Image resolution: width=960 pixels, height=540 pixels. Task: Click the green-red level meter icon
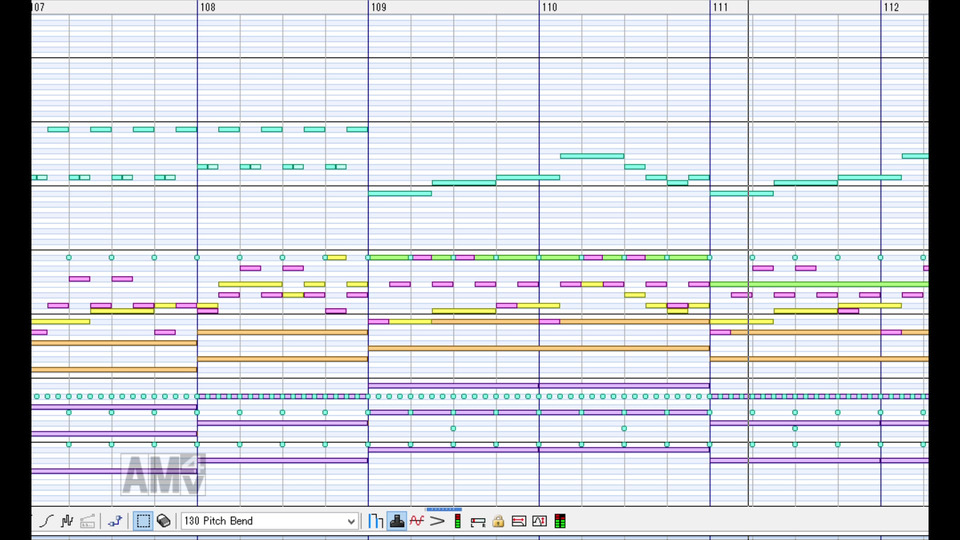(560, 521)
